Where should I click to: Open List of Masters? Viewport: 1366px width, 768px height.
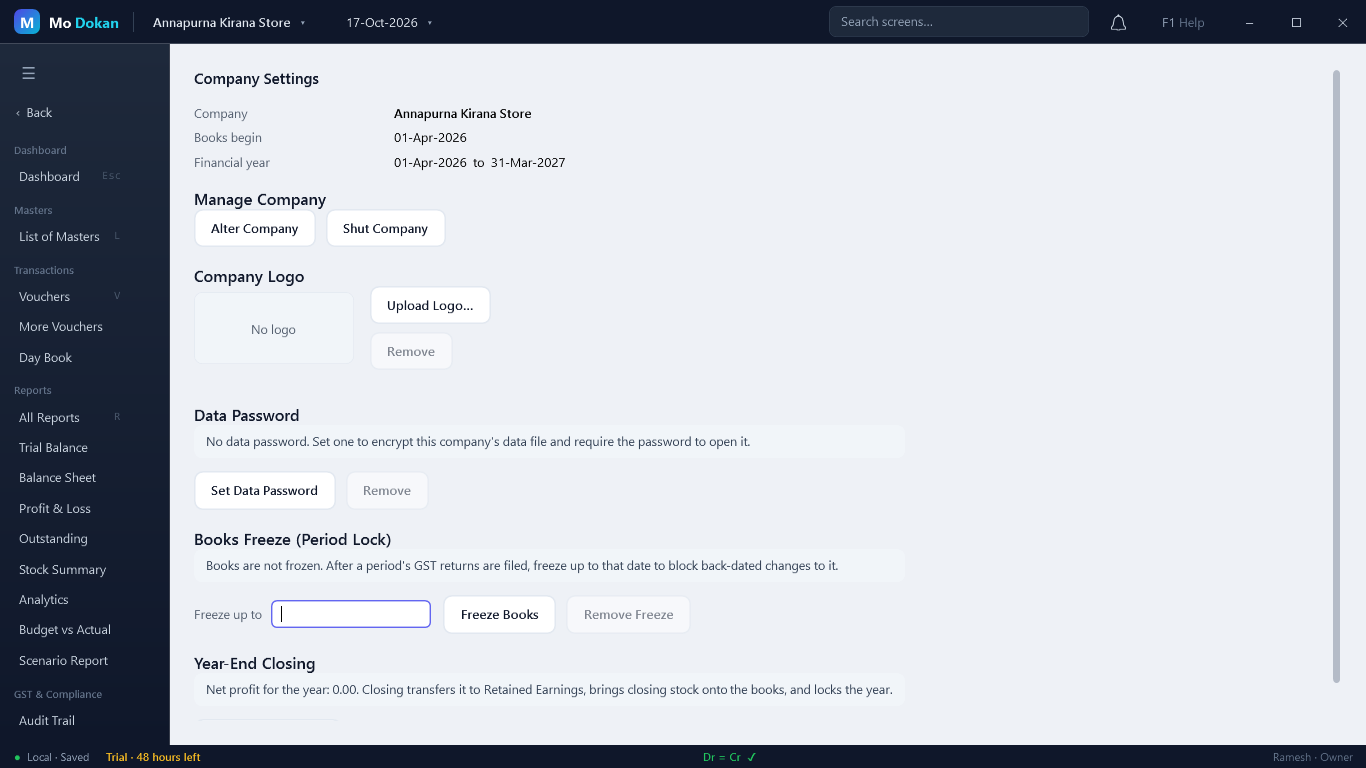click(x=69, y=236)
